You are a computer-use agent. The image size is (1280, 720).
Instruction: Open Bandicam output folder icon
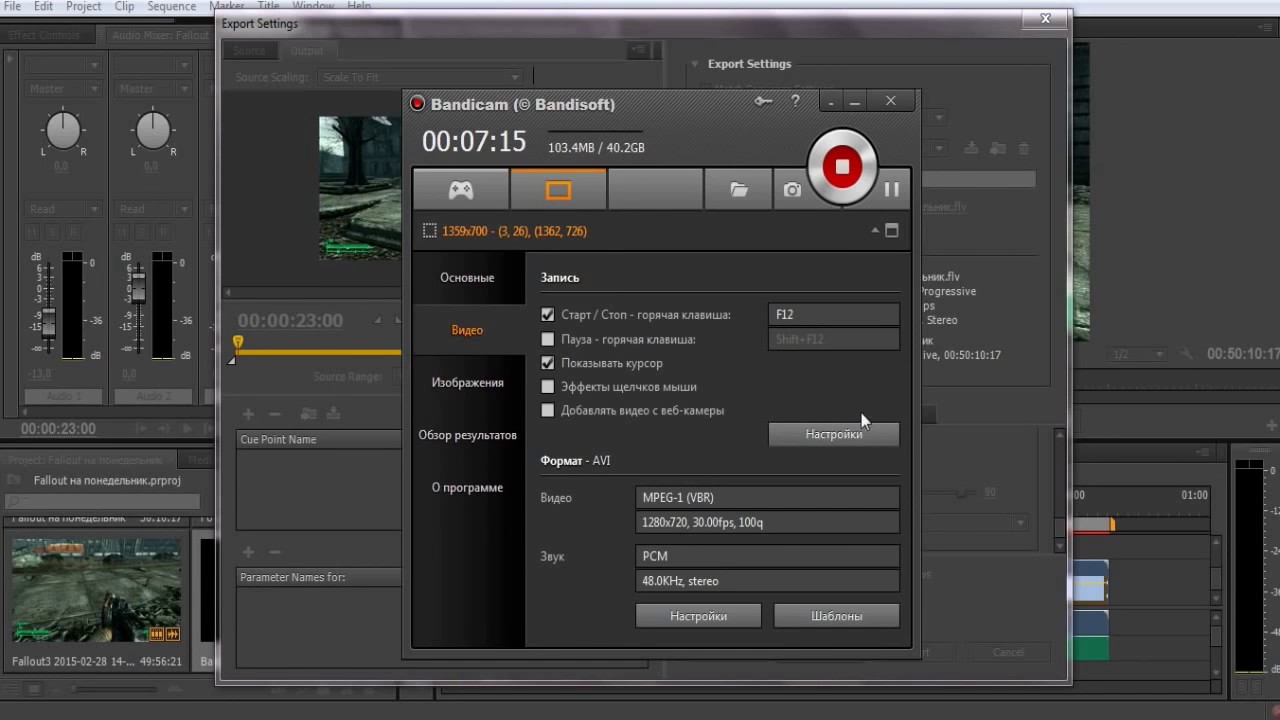(x=739, y=190)
